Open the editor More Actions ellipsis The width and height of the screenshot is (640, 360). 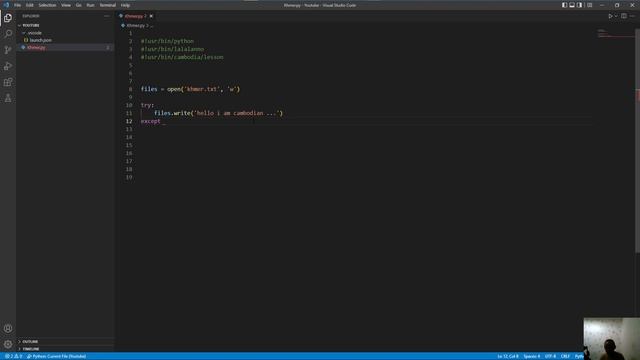(632, 16)
